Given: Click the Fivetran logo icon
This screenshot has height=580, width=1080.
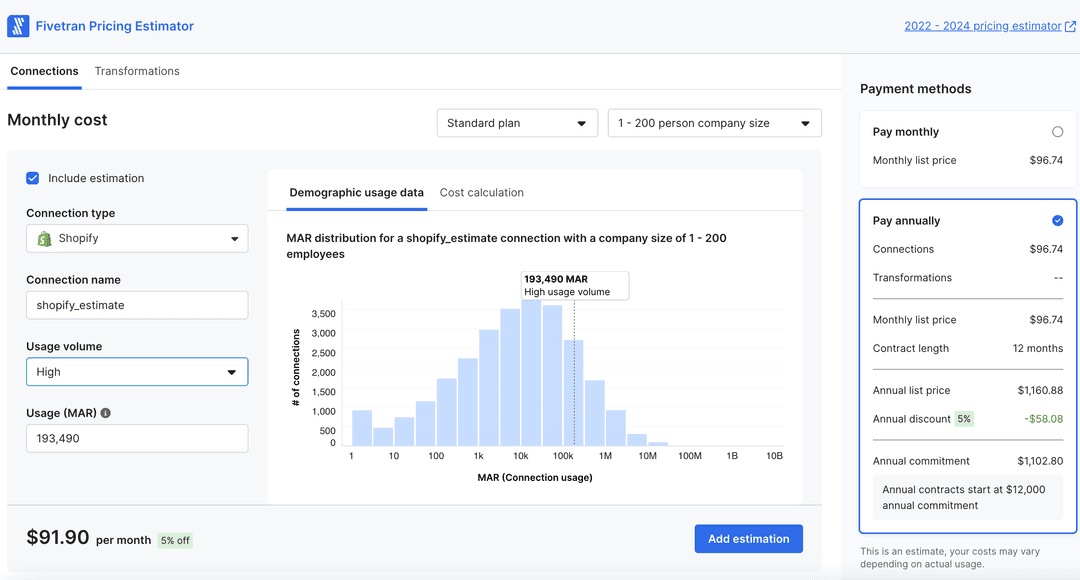Looking at the screenshot, I should click(x=17, y=25).
